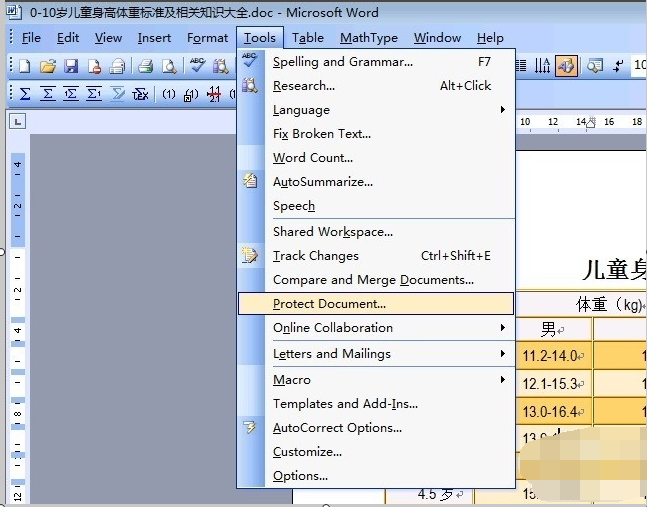The width and height of the screenshot is (647, 507).
Task: Toggle the highlighted Drawing toolbar icon
Action: [x=566, y=66]
